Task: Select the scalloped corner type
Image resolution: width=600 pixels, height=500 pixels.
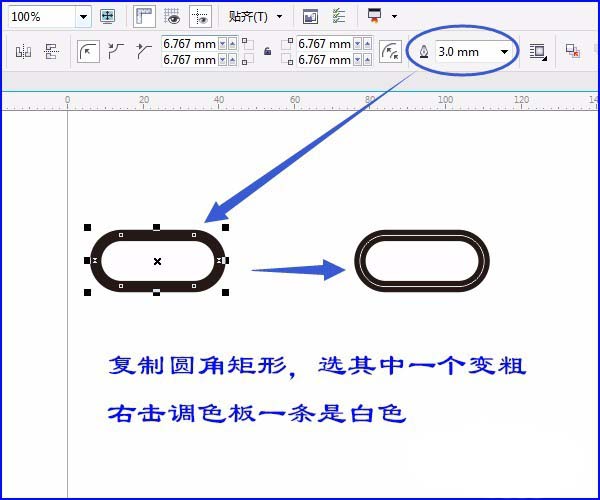Action: coord(116,51)
